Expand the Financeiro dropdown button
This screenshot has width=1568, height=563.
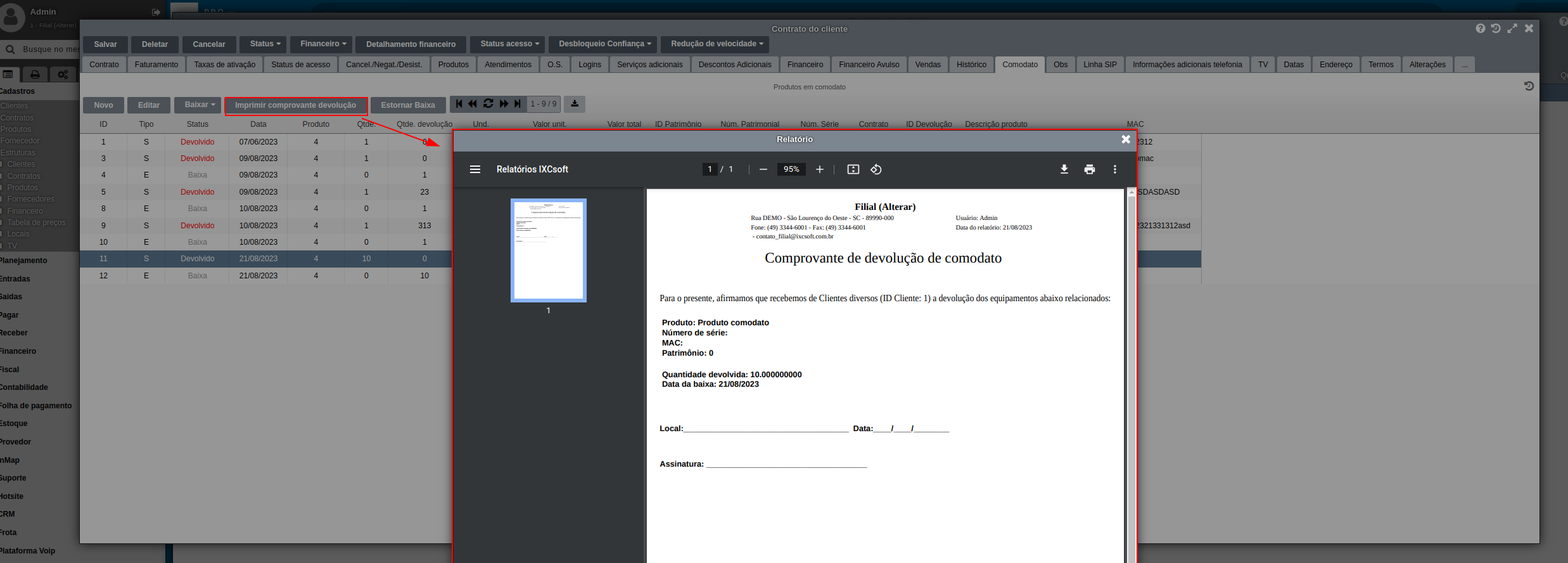tap(321, 44)
